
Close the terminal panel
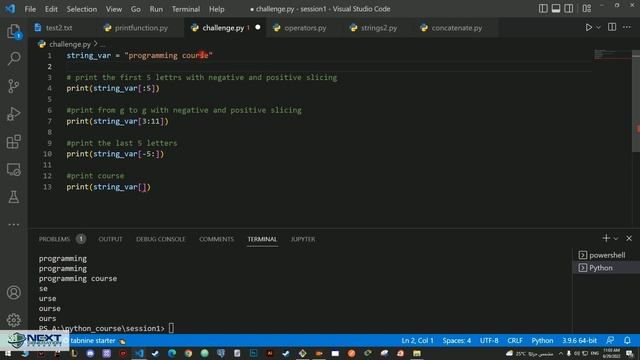[629, 238]
